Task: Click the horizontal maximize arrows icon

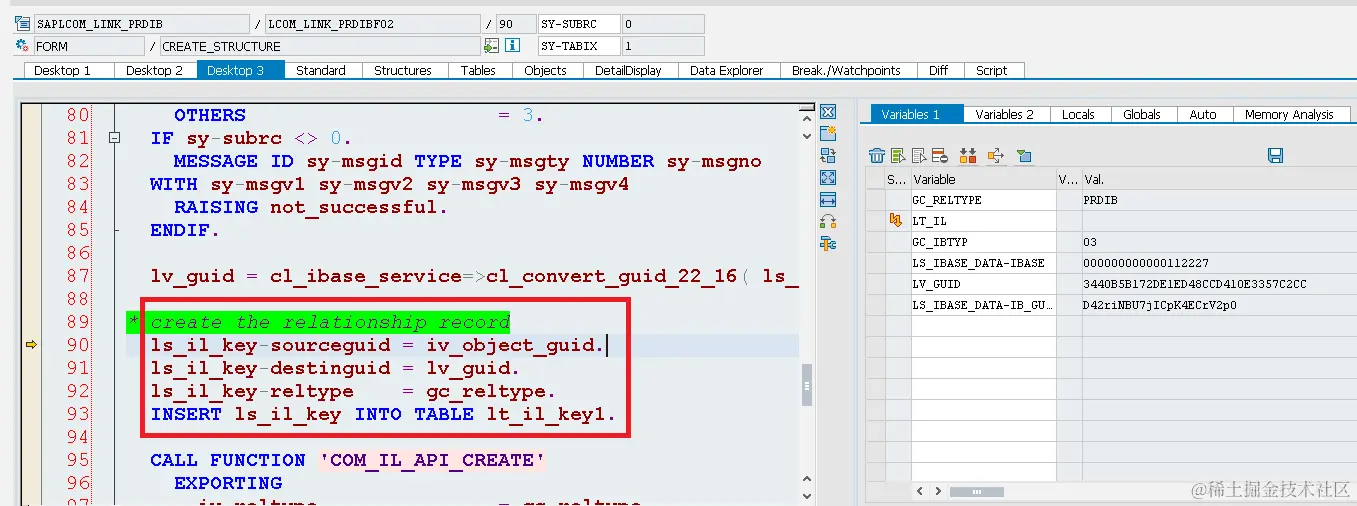Action: pyautogui.click(x=828, y=200)
